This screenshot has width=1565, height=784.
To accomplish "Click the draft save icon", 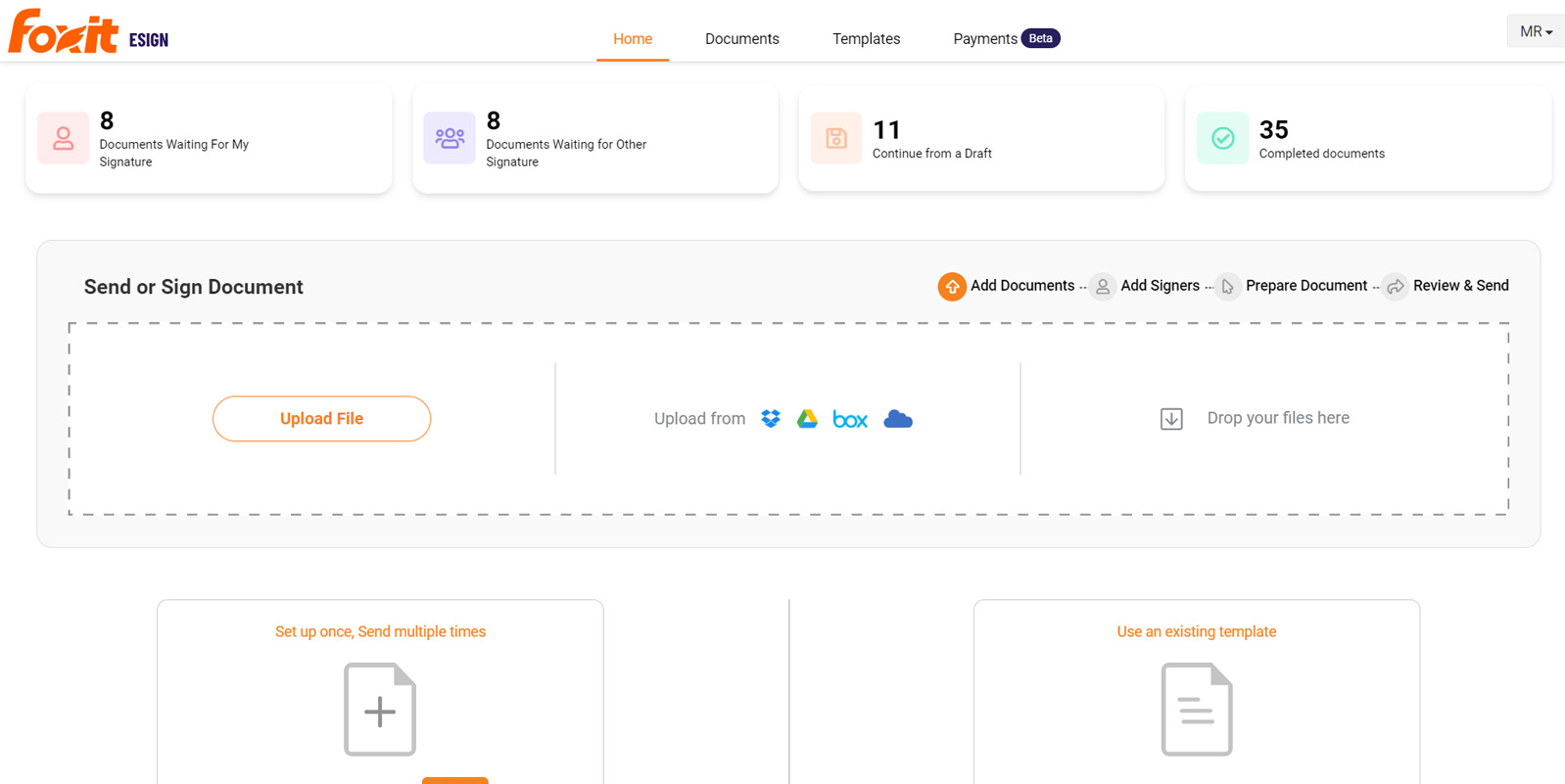I will 836,138.
